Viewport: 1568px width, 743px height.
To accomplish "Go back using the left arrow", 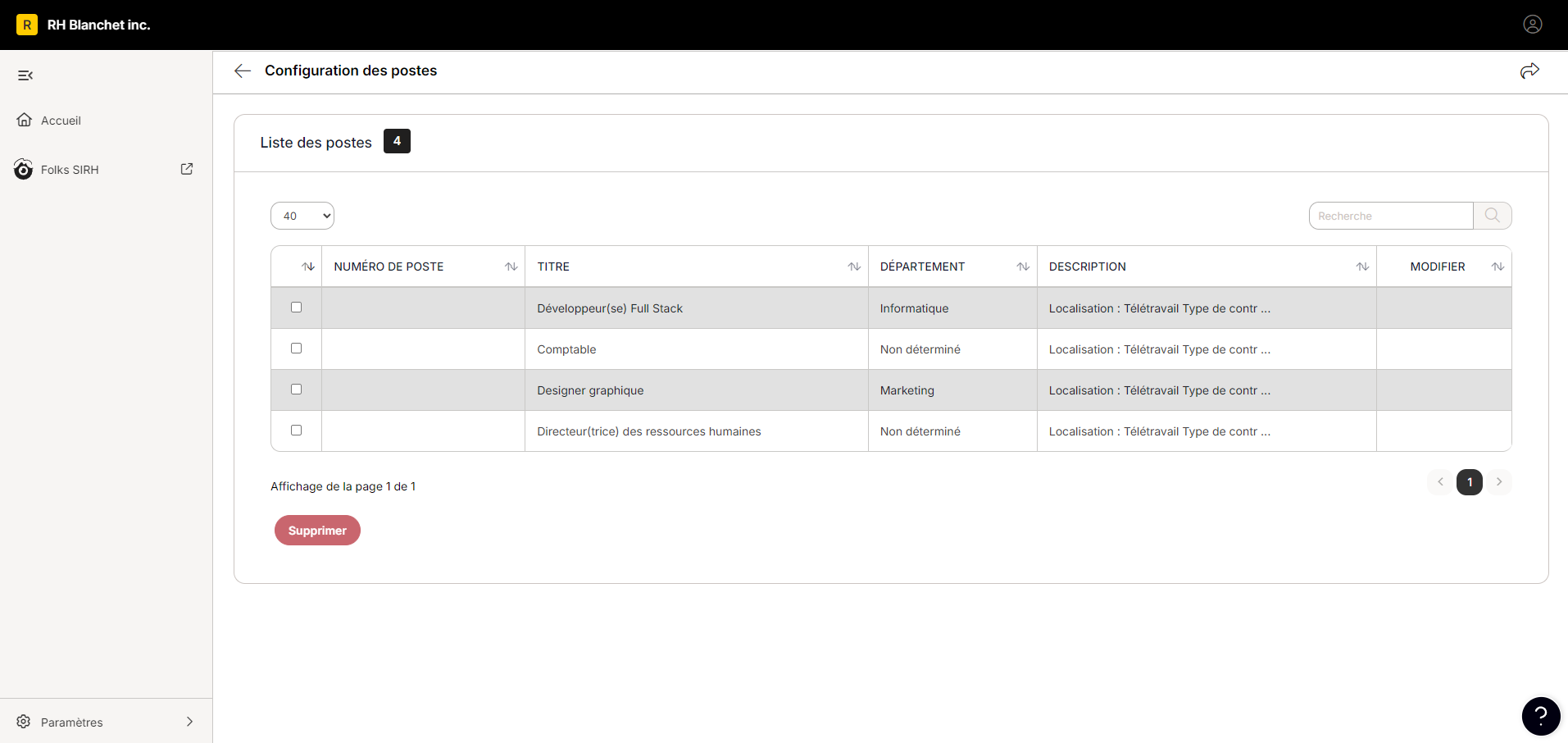I will [243, 71].
